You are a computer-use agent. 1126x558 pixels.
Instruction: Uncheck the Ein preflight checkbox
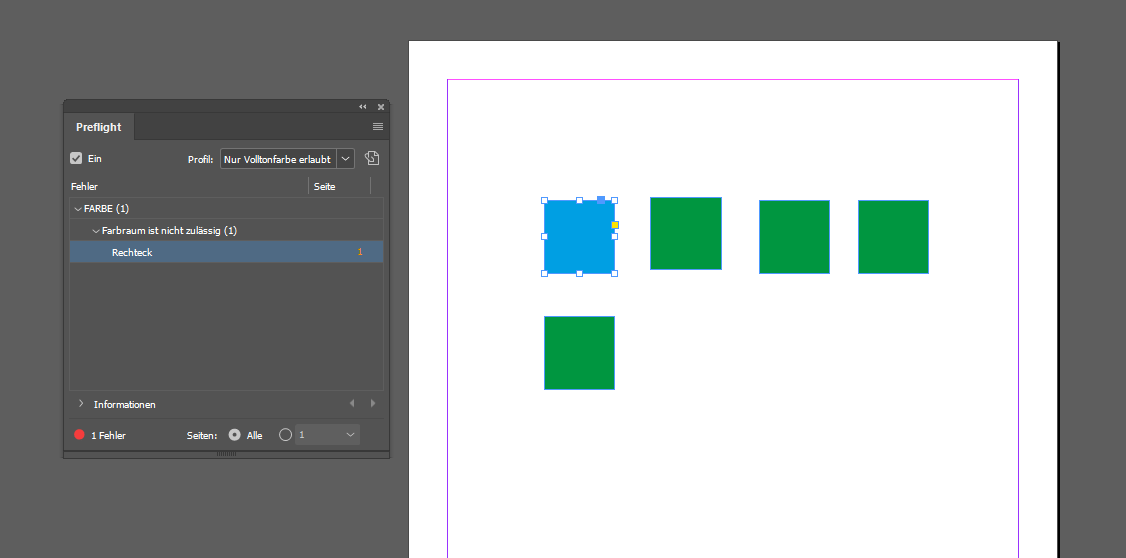coord(76,158)
